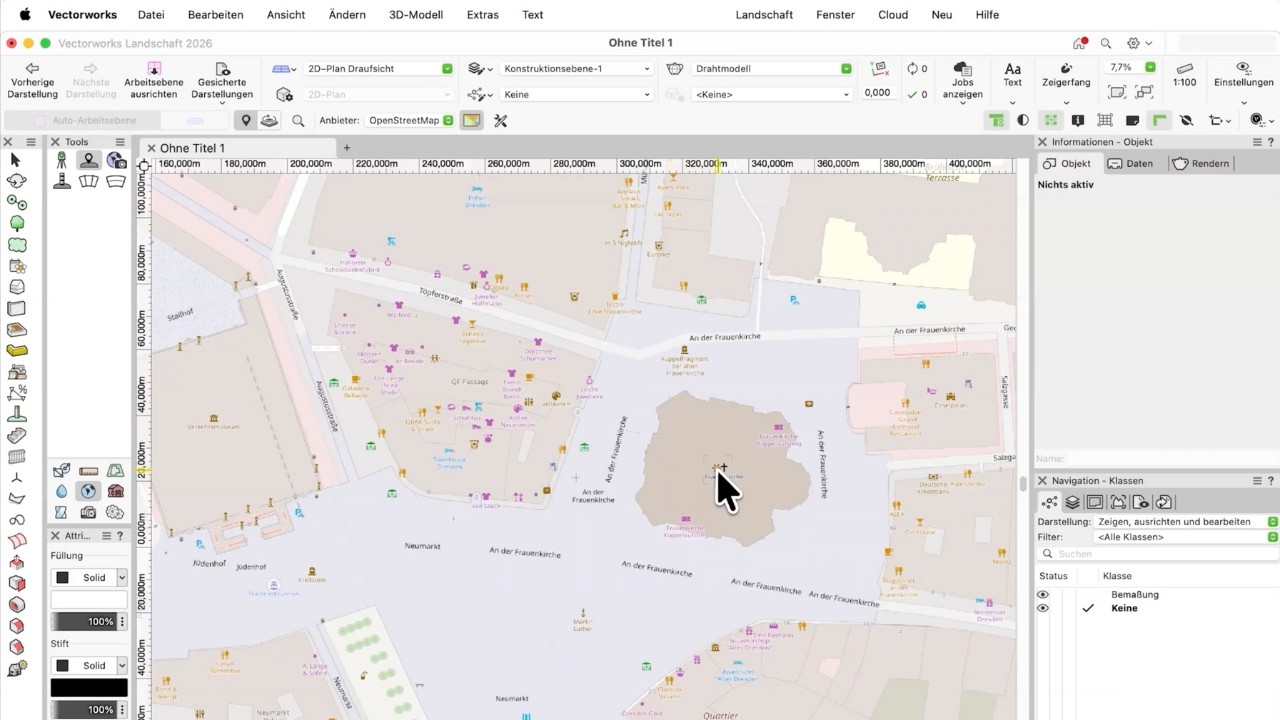Open the Keine class dropdown in toolbar

(x=576, y=94)
